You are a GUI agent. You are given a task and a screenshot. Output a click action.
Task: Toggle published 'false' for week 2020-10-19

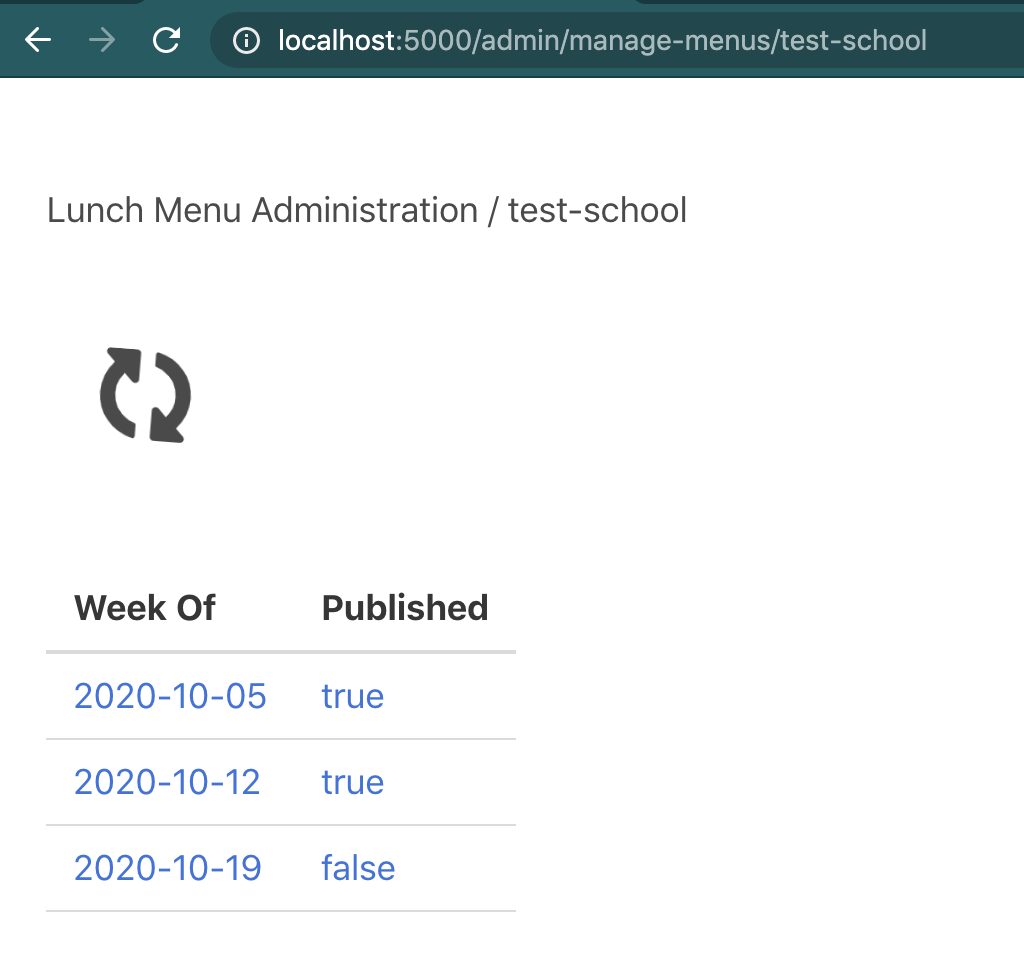coord(359,869)
